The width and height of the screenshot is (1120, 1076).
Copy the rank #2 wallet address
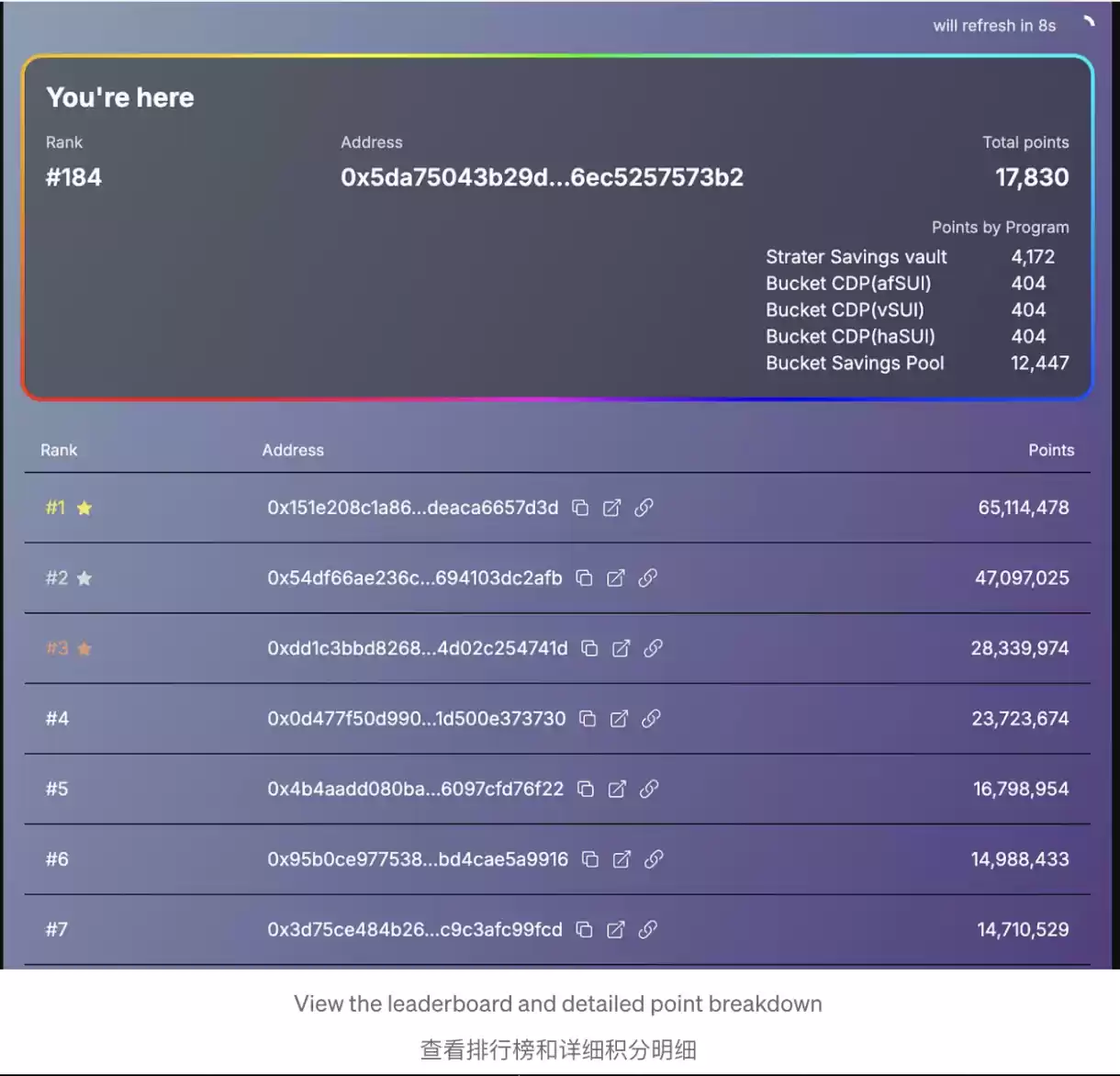click(584, 577)
